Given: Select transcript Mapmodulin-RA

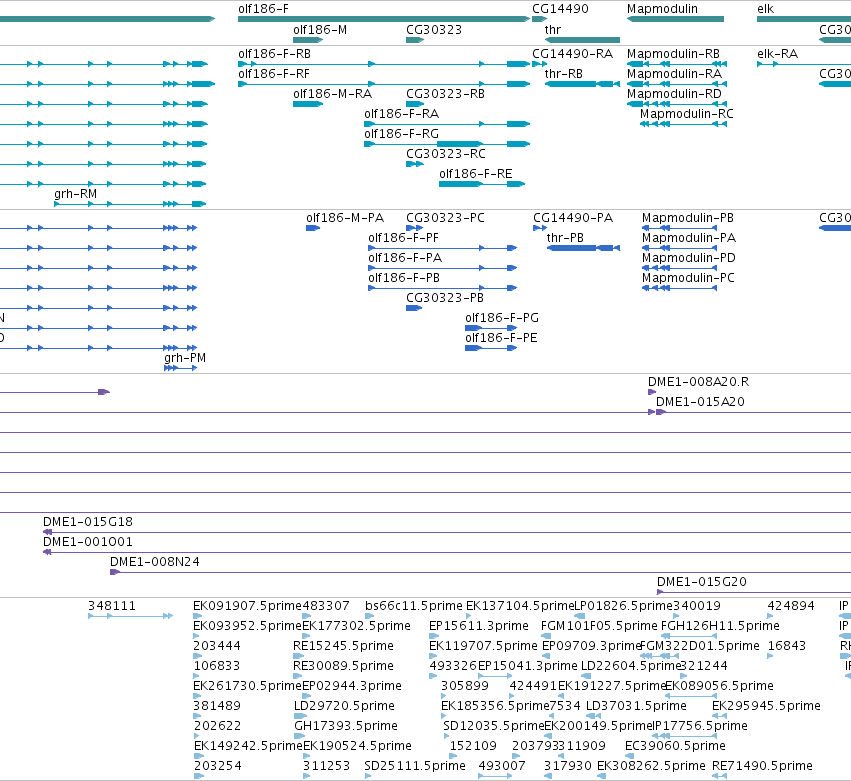Looking at the screenshot, I should click(674, 74).
